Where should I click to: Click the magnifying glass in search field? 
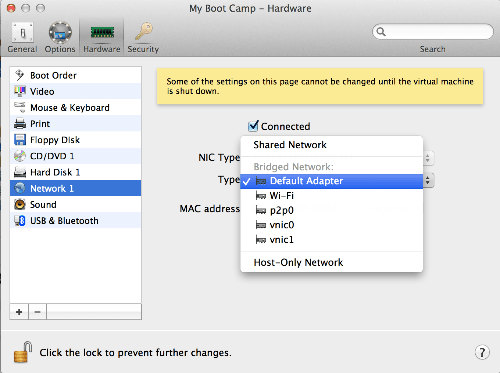[x=381, y=32]
